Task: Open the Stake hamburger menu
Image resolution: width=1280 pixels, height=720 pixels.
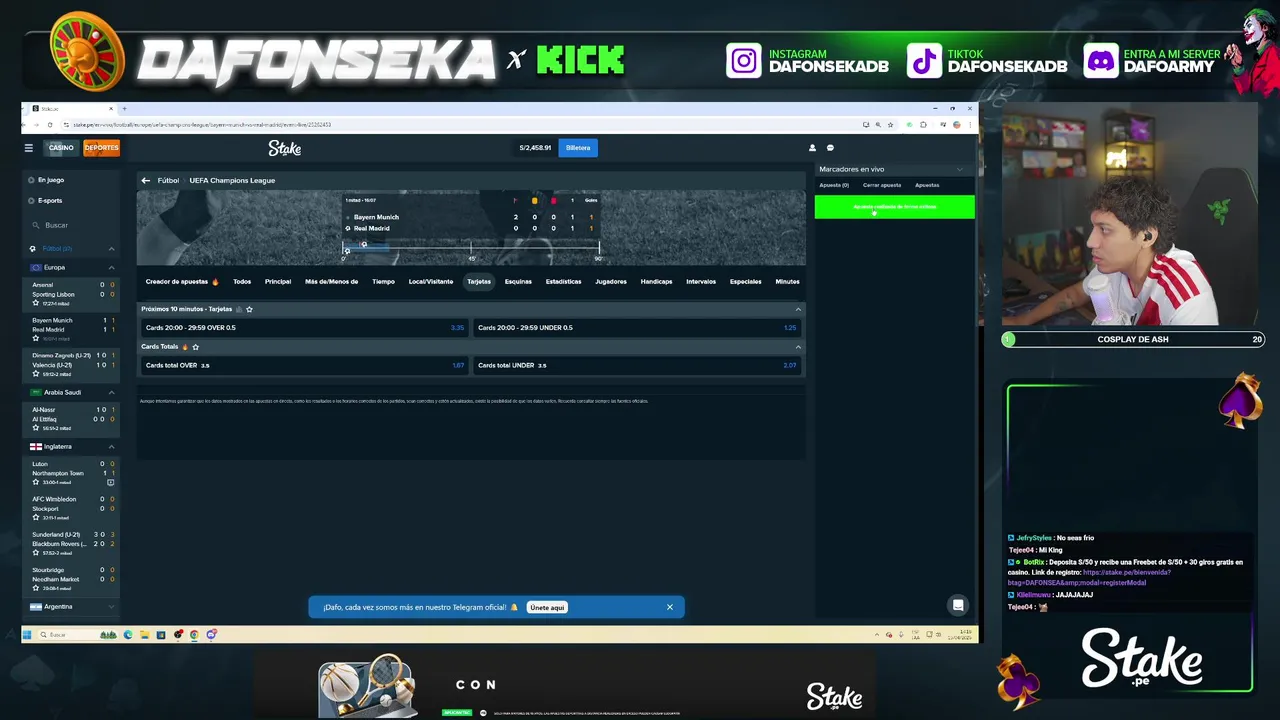Action: (x=29, y=148)
